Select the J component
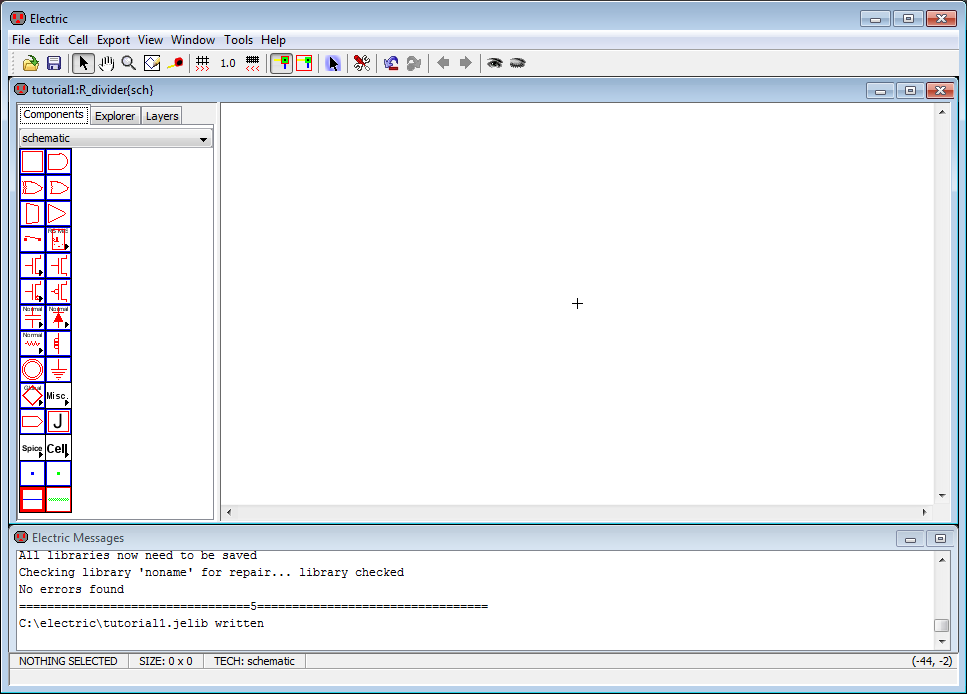The width and height of the screenshot is (967, 694). click(59, 422)
